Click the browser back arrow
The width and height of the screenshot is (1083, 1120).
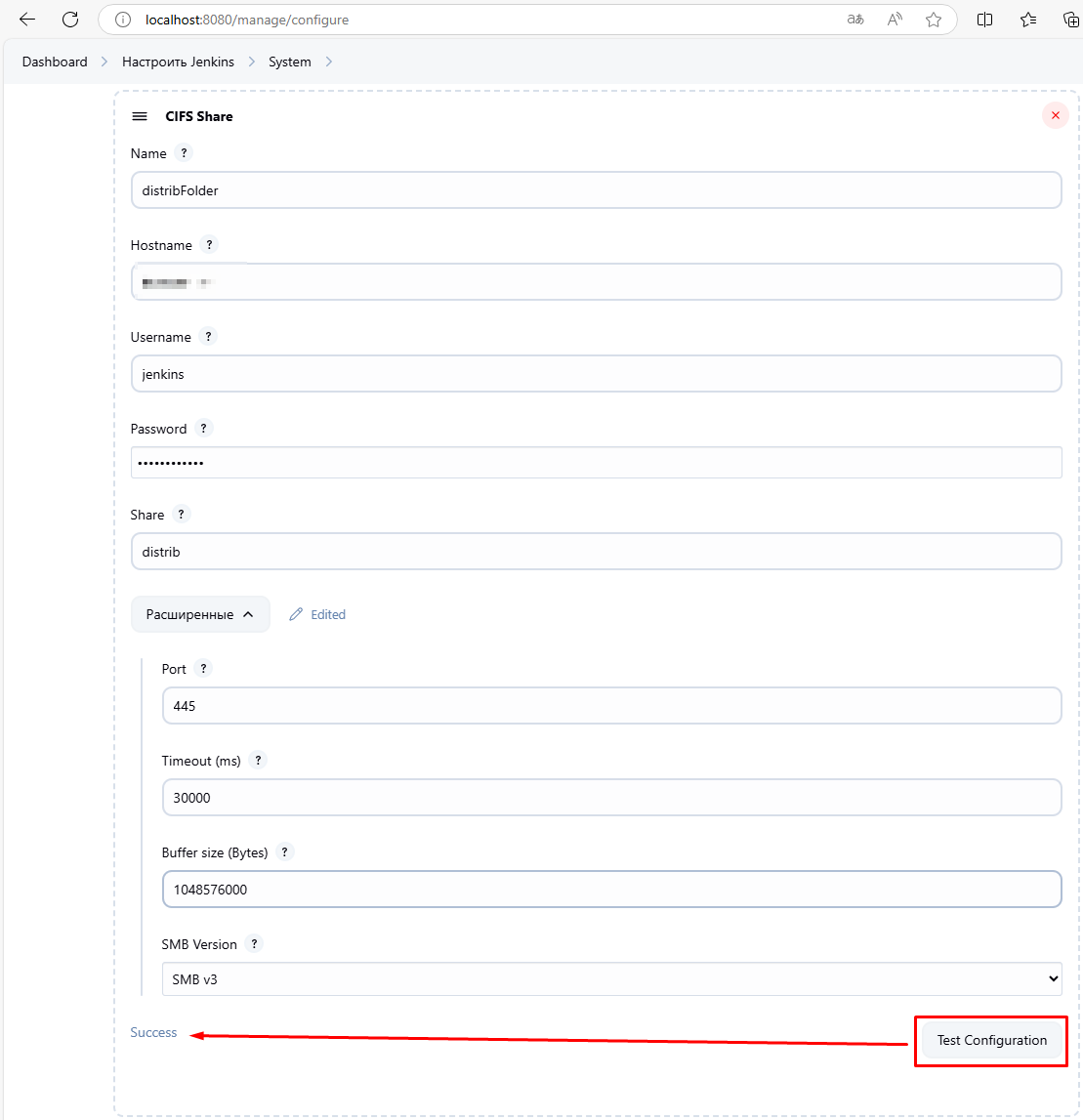tap(27, 20)
